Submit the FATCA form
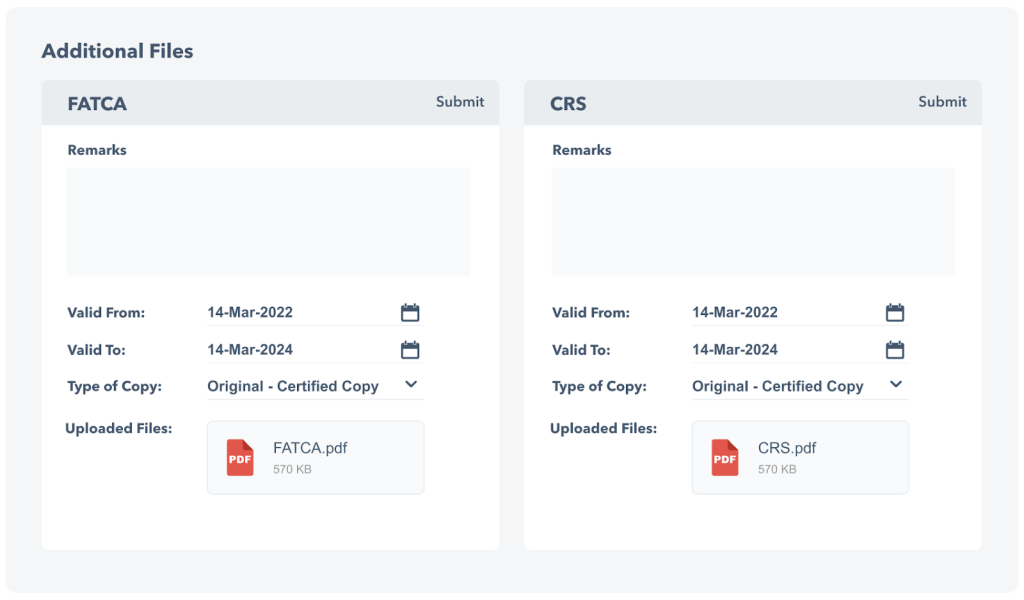 click(460, 102)
